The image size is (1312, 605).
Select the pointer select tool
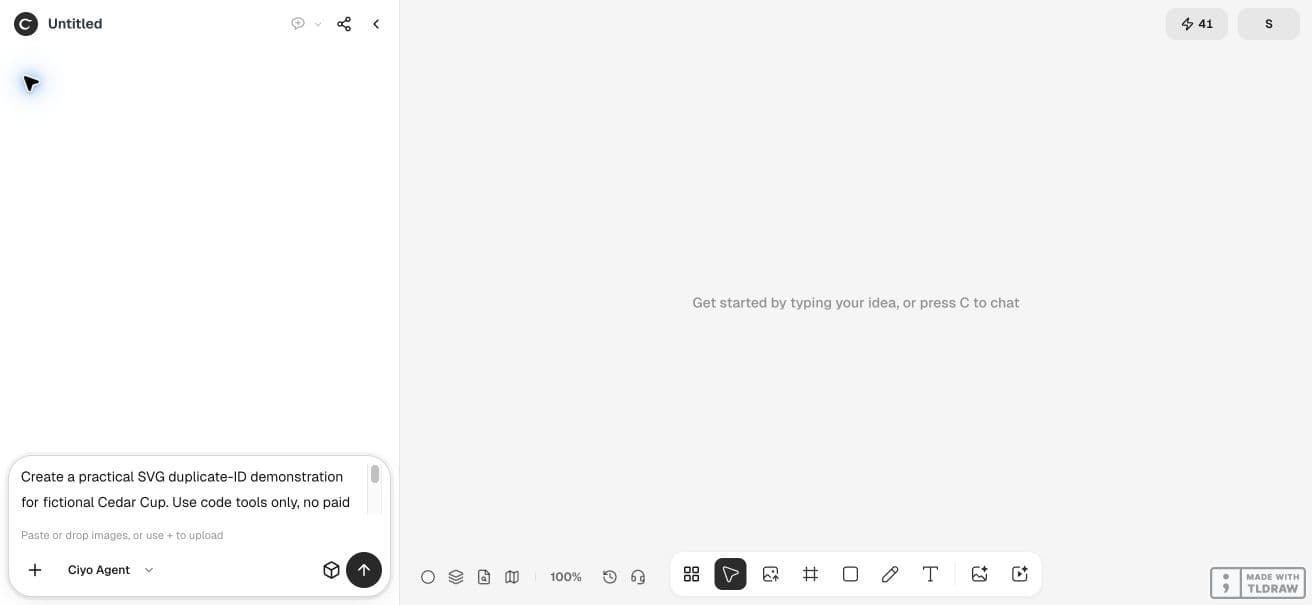tap(731, 574)
